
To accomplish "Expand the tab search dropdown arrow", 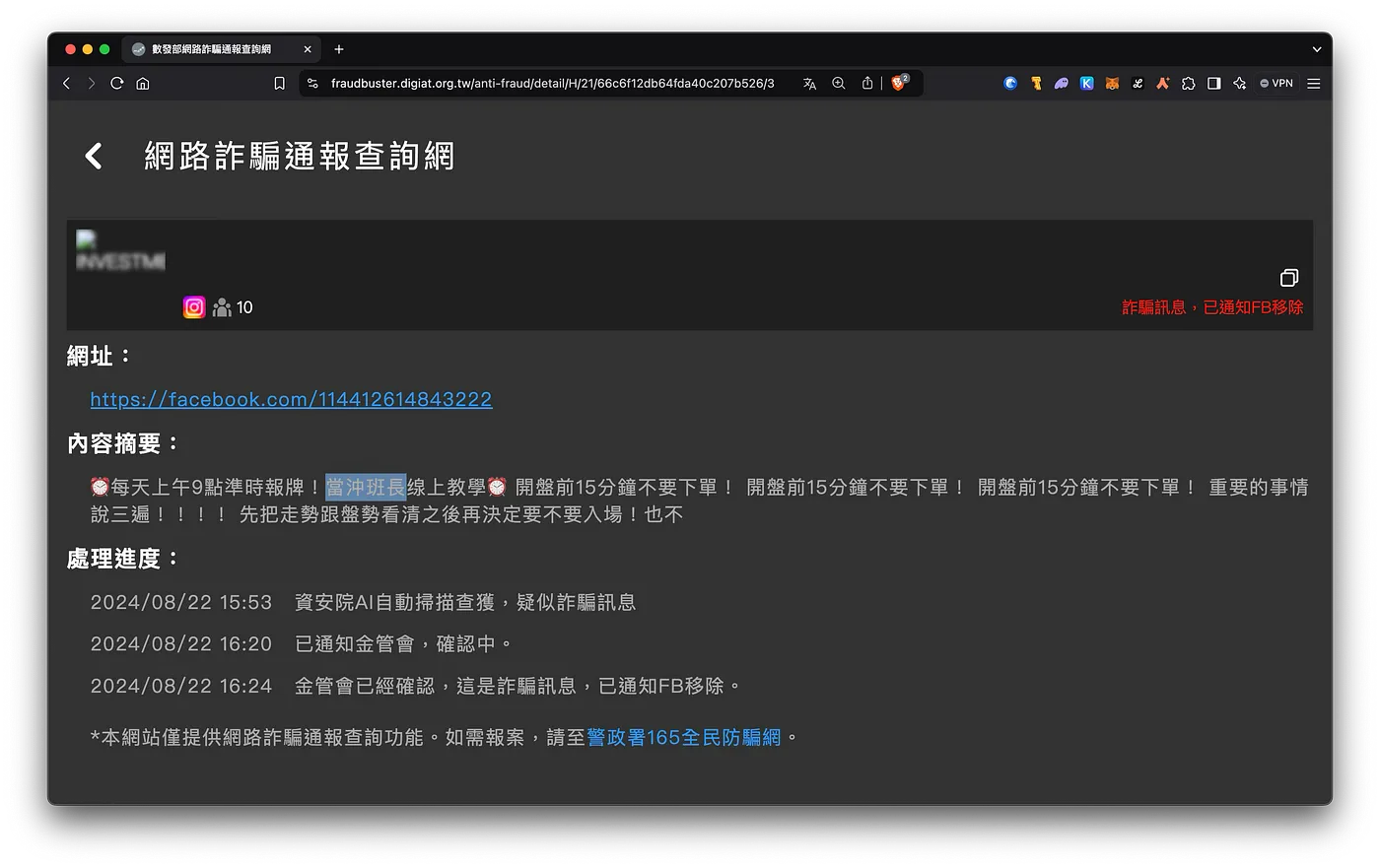I will (x=1317, y=49).
